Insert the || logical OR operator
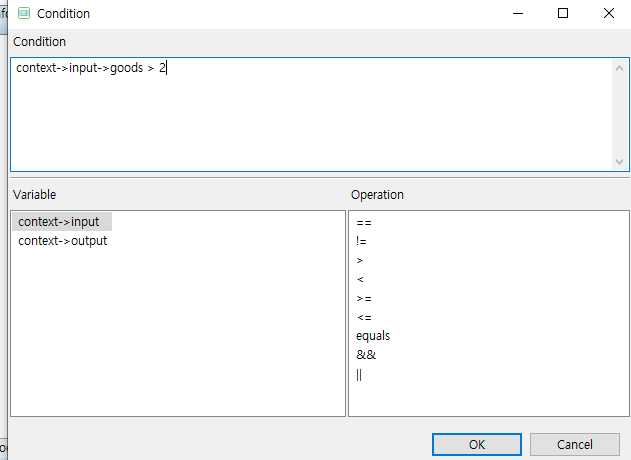The height and width of the screenshot is (460, 631). pyautogui.click(x=359, y=375)
